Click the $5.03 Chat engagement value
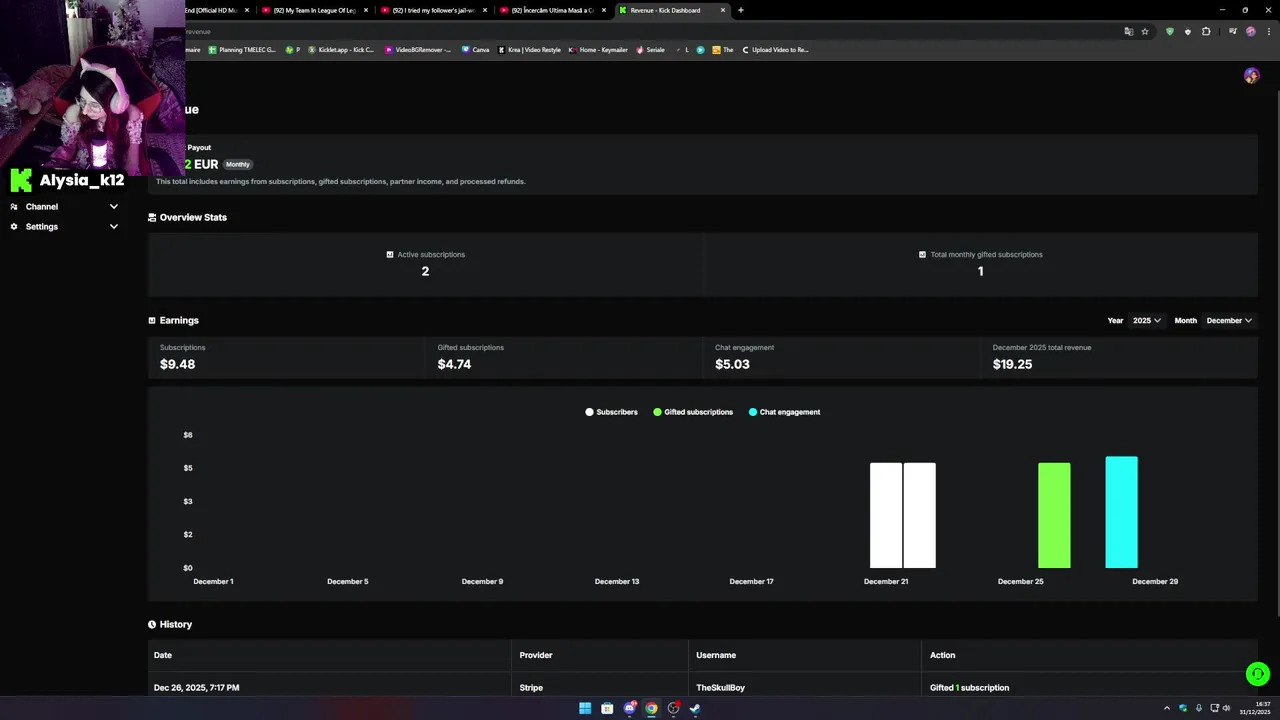Screen dimensions: 1280x720 tap(732, 364)
